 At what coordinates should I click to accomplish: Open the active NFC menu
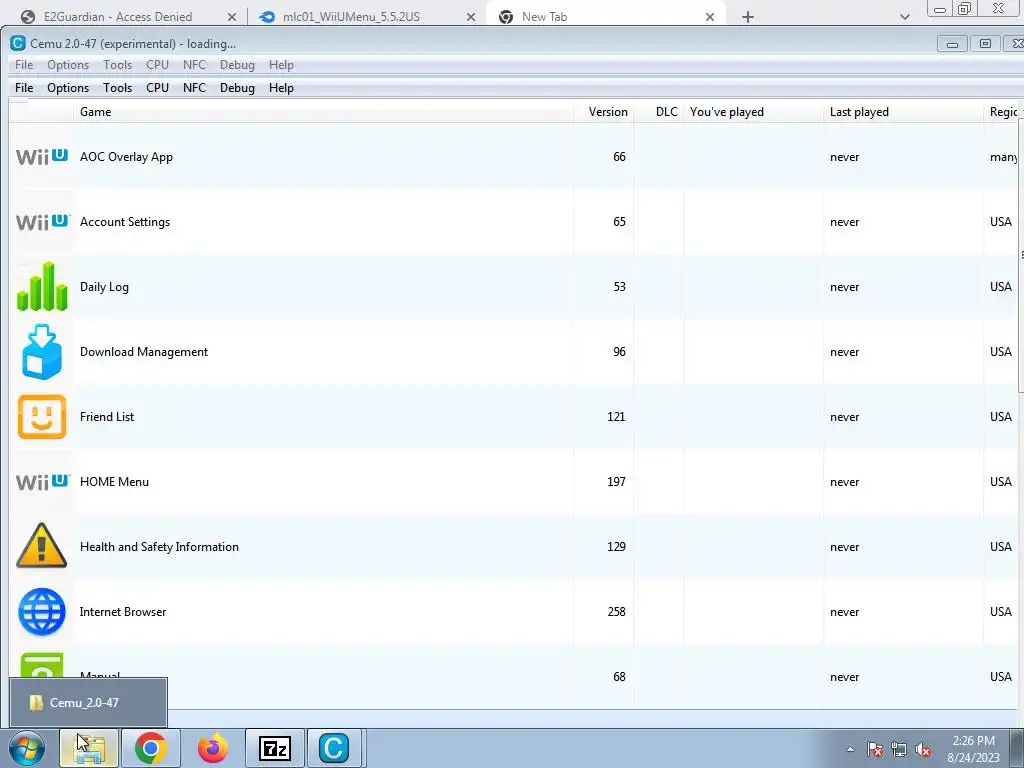pos(195,88)
